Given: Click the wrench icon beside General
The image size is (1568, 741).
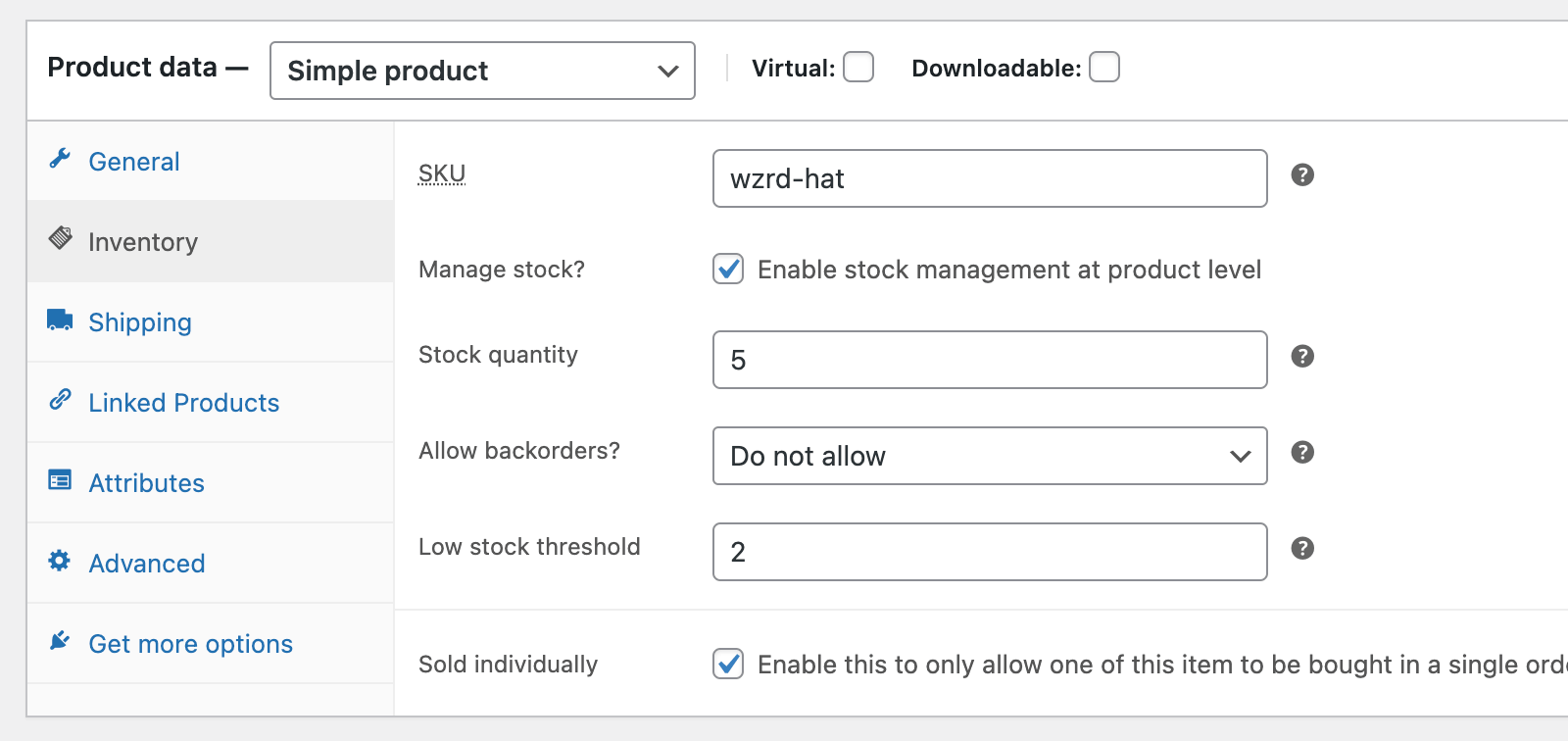Looking at the screenshot, I should (60, 159).
